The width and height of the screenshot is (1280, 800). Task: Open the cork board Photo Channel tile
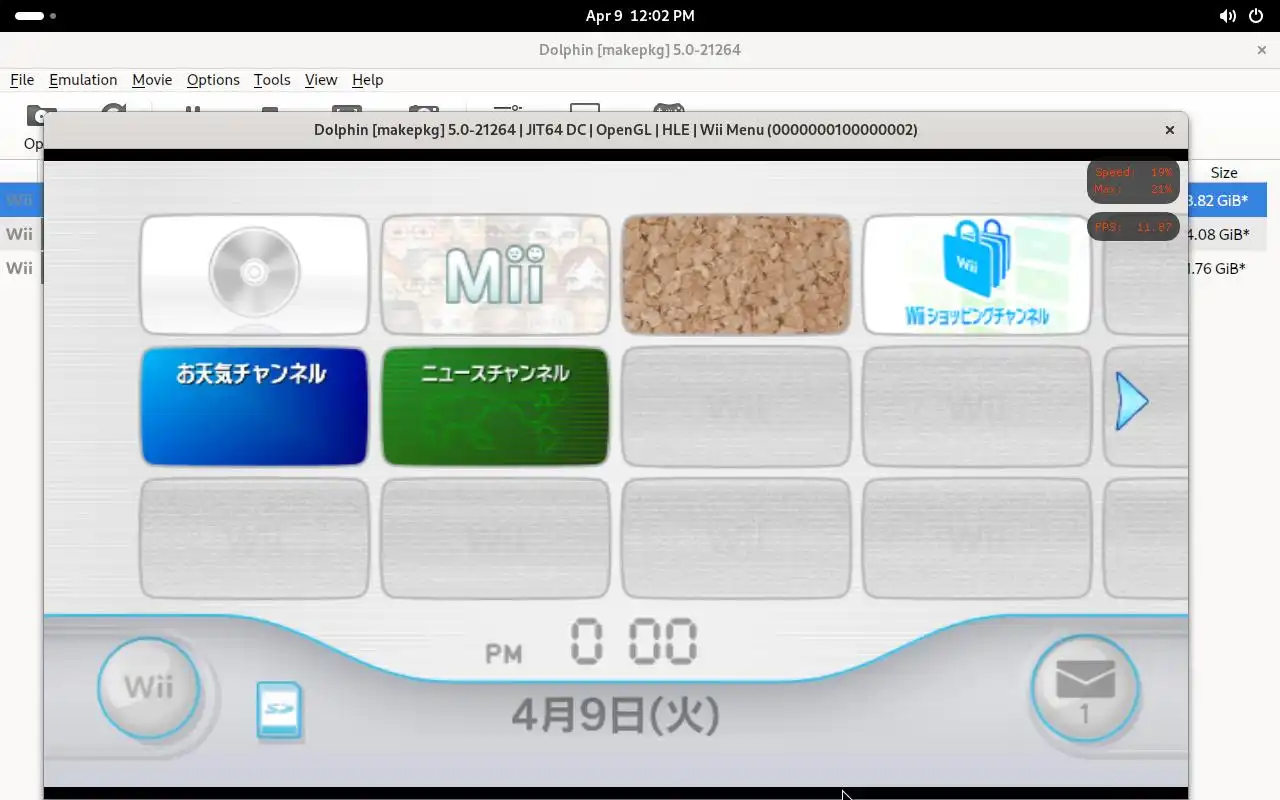(736, 274)
